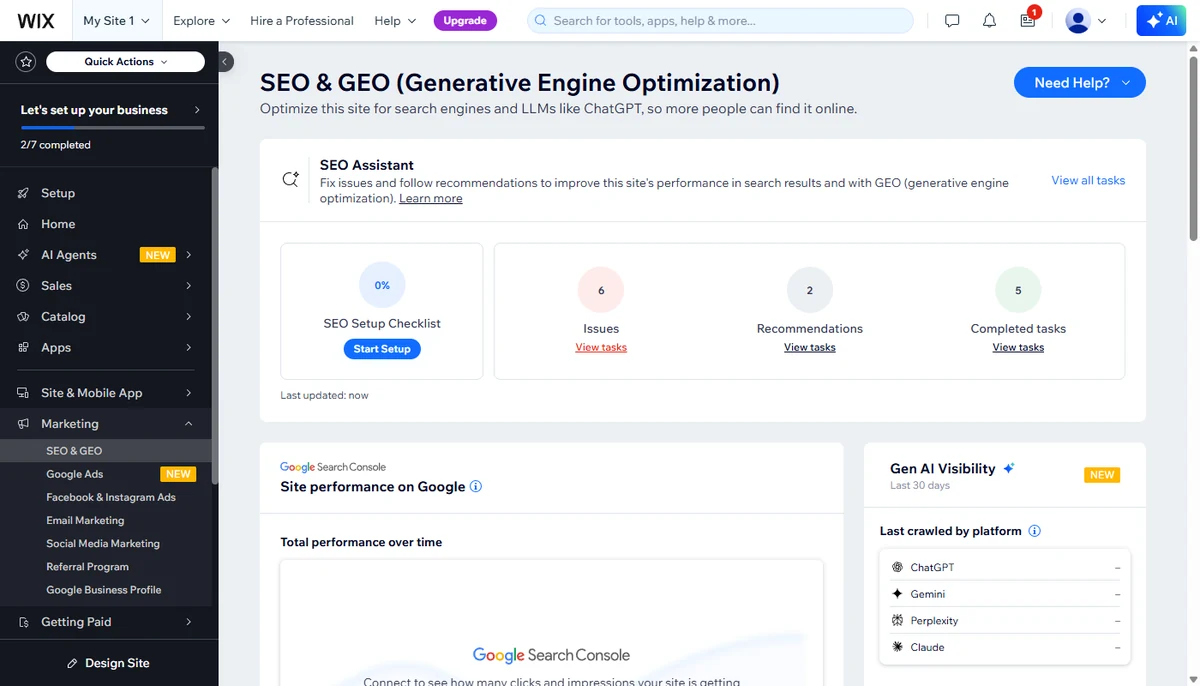Click the Design Site pencil icon
Image resolution: width=1200 pixels, height=686 pixels.
click(x=72, y=663)
